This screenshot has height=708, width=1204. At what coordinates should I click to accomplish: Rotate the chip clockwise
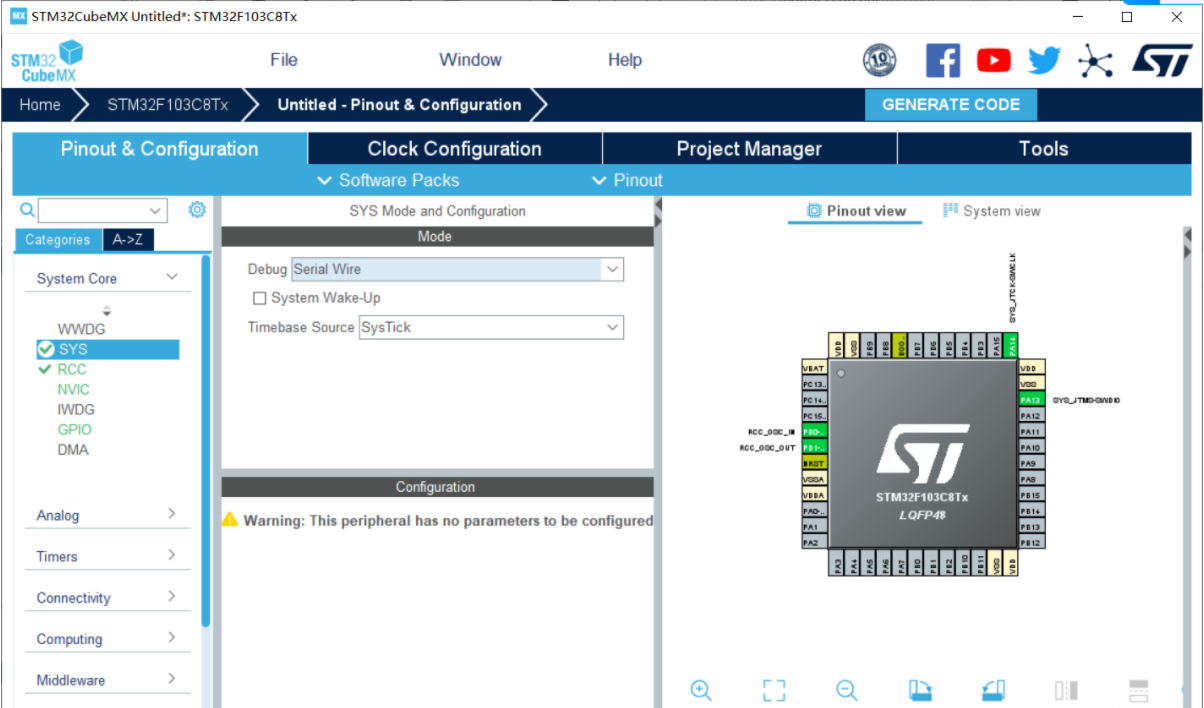pyautogui.click(x=920, y=690)
